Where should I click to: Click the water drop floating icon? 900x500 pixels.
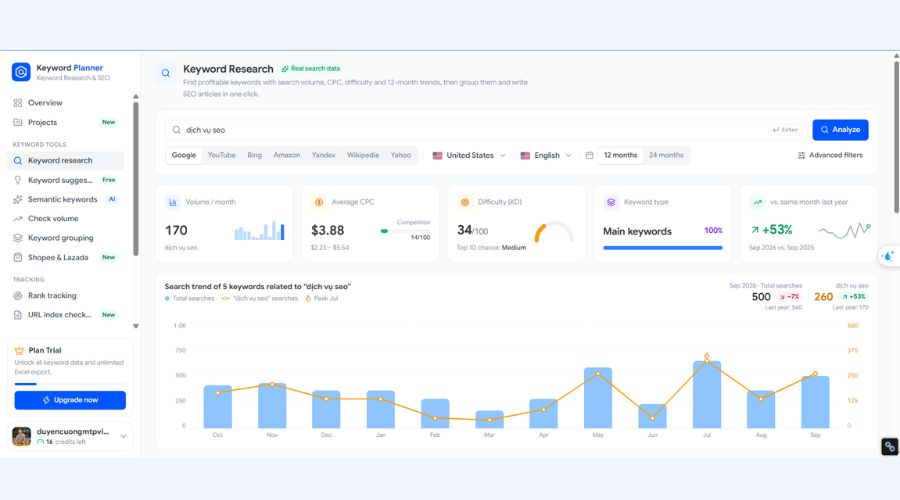pyautogui.click(x=889, y=256)
